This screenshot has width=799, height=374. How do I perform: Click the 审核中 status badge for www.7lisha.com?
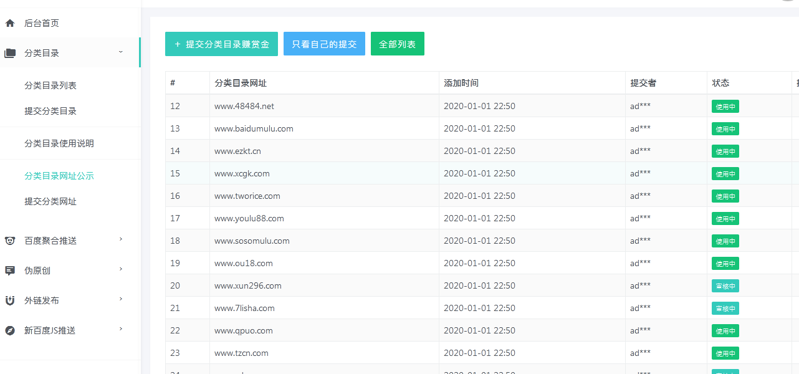coord(725,308)
